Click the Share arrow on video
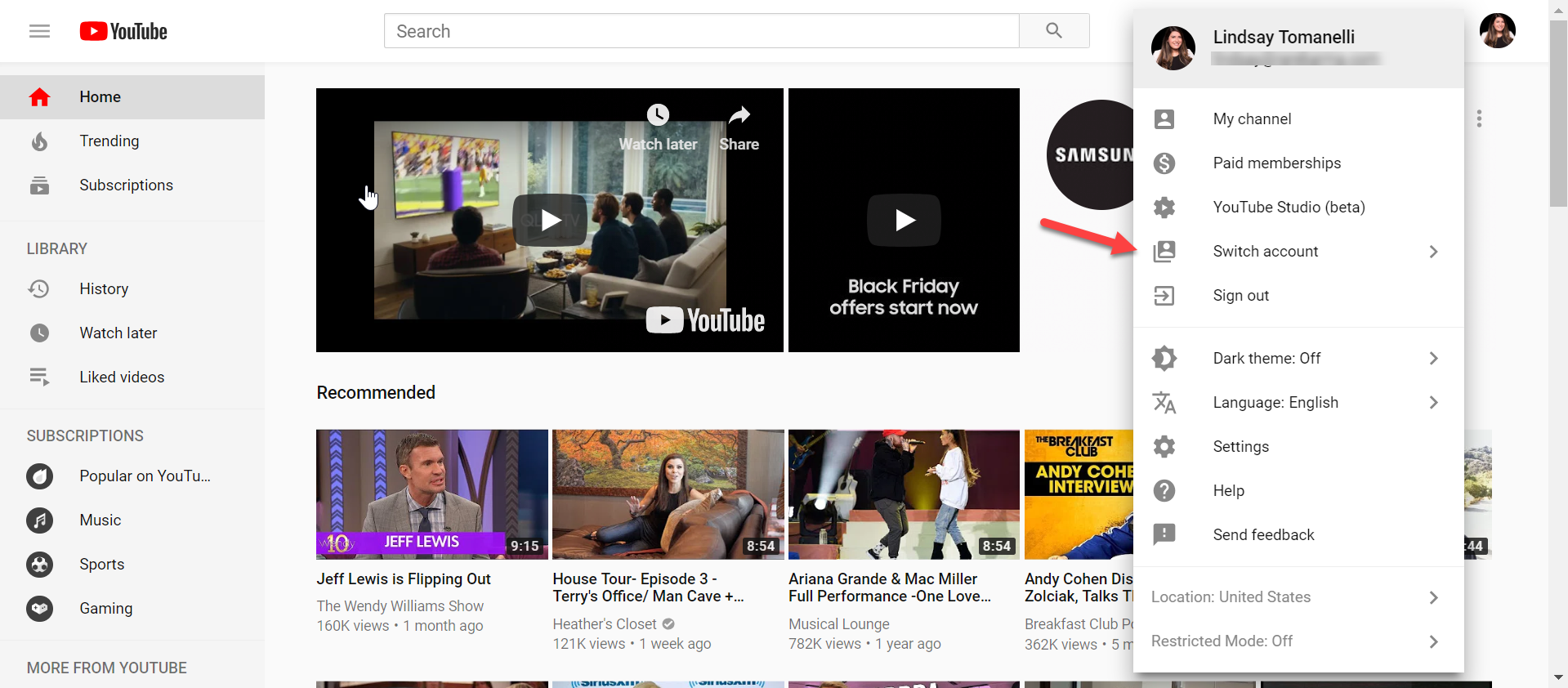1568x688 pixels. point(739,115)
